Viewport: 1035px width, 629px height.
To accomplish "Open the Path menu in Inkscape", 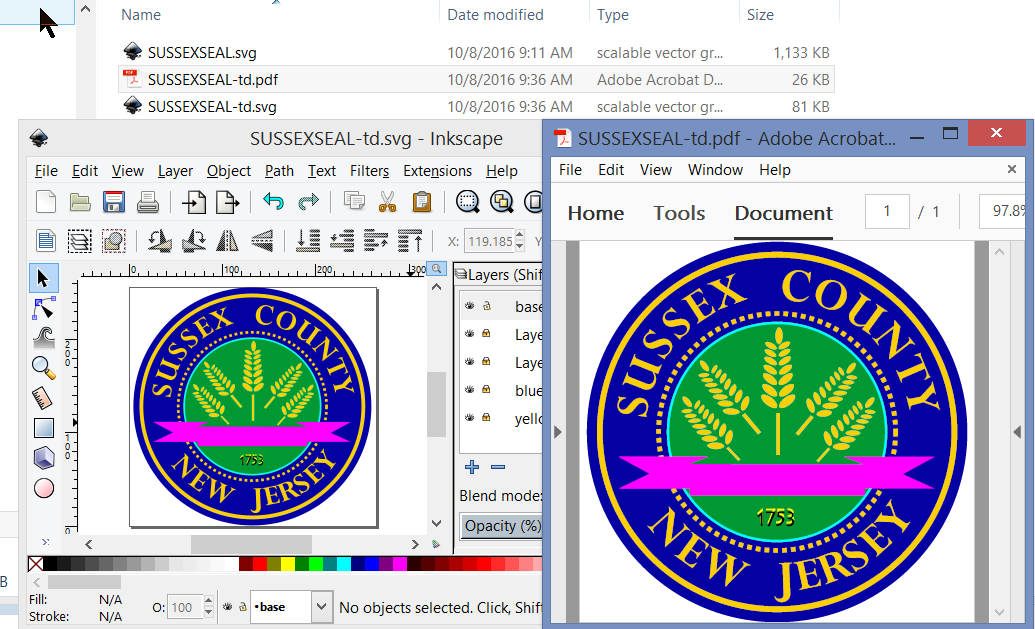I will [279, 171].
